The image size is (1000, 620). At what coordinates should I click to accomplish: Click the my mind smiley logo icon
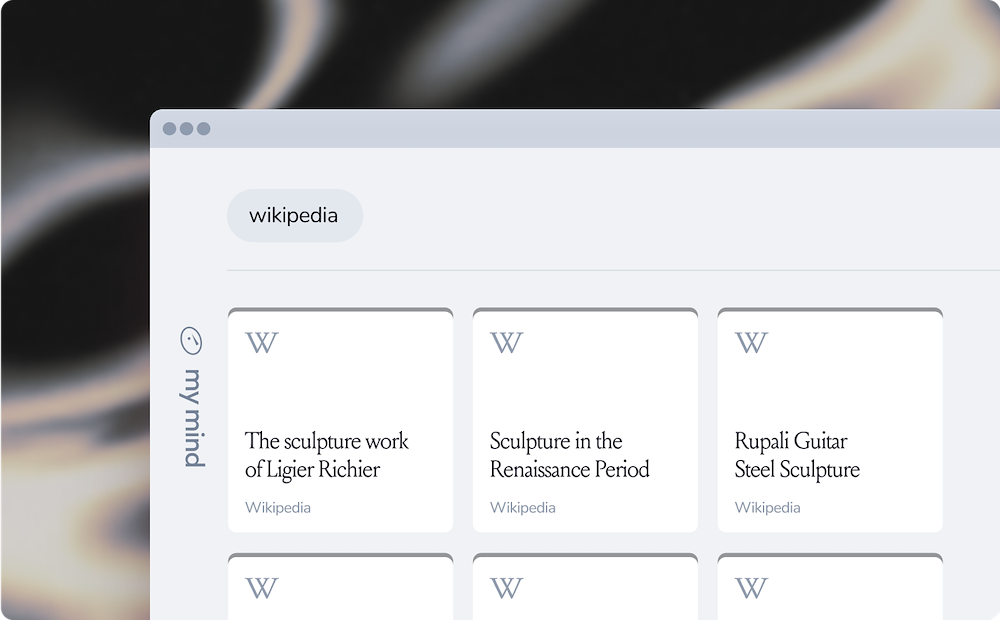click(x=191, y=341)
